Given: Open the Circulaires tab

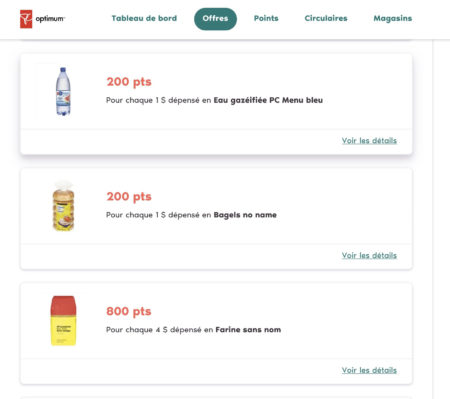Looking at the screenshot, I should (326, 18).
